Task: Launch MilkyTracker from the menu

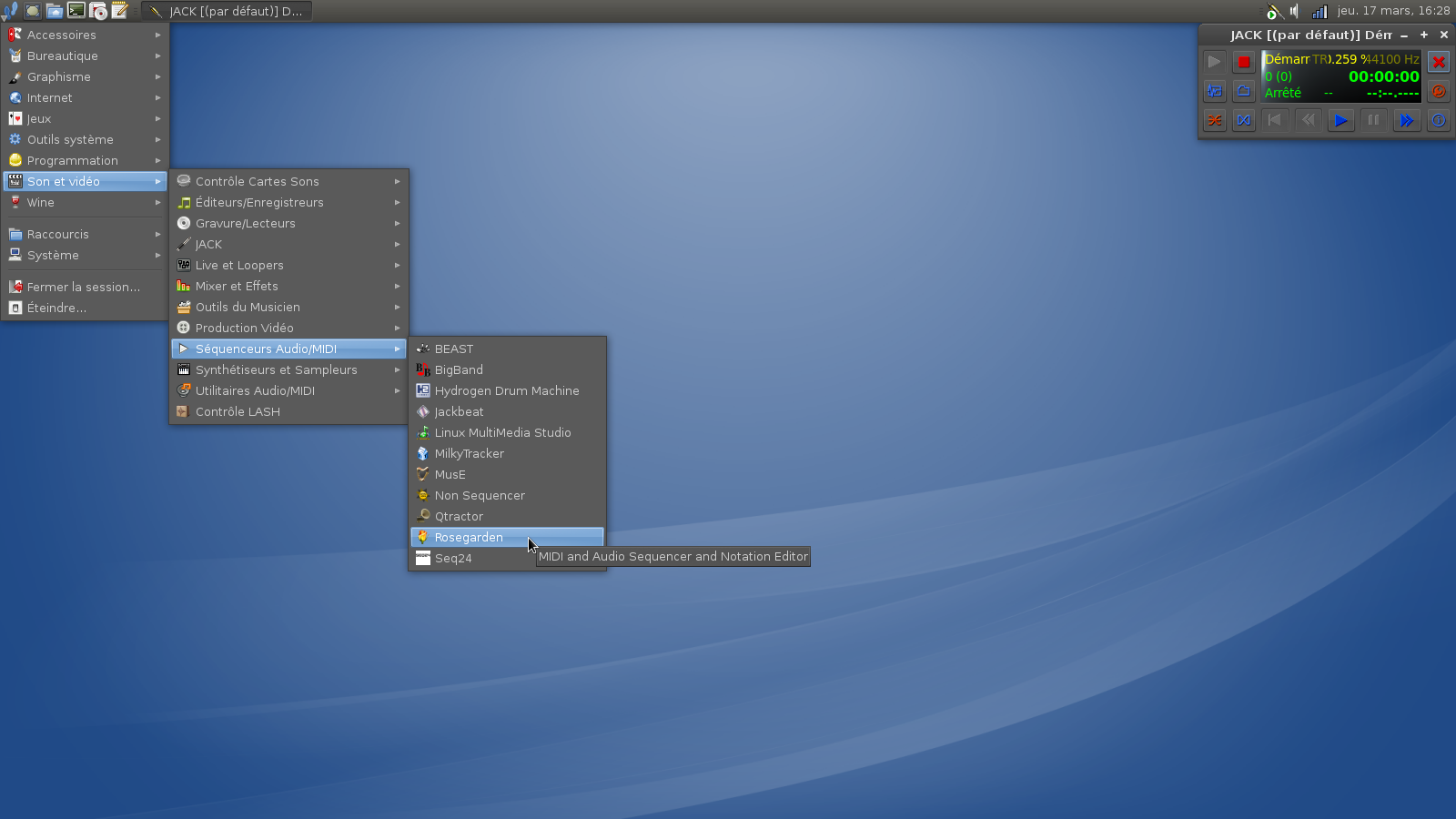Action: (507, 453)
